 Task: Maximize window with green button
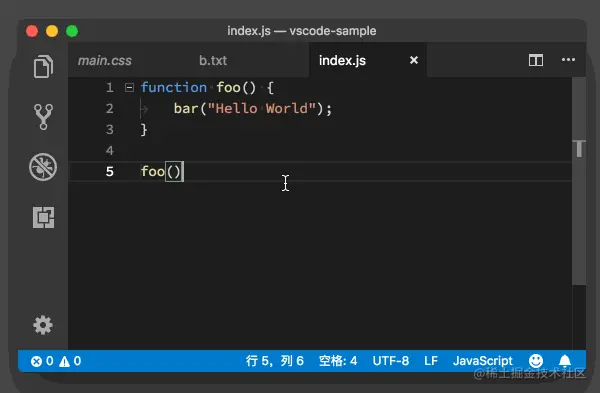pyautogui.click(x=72, y=31)
